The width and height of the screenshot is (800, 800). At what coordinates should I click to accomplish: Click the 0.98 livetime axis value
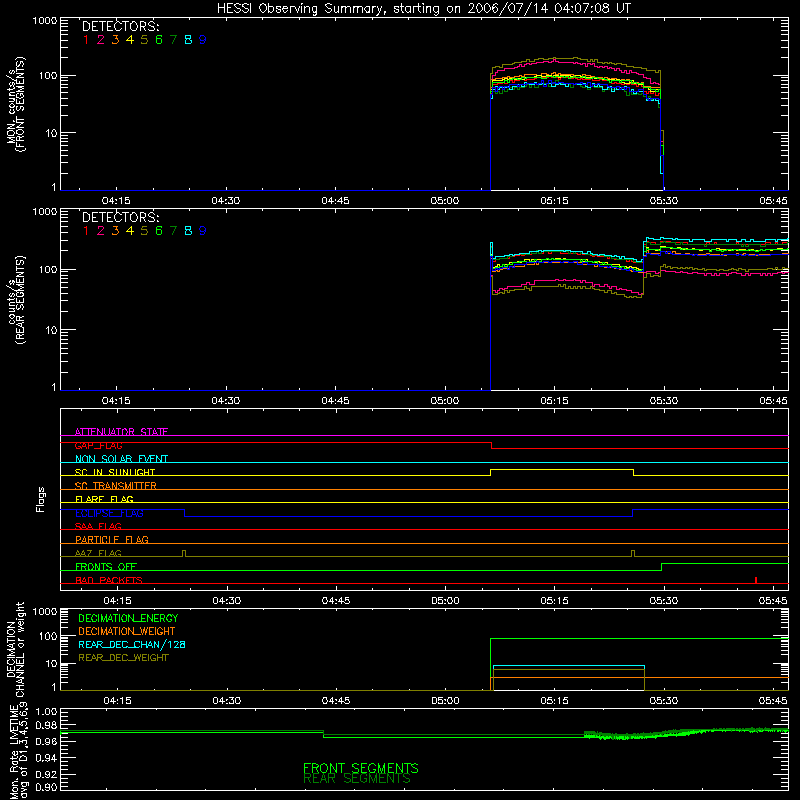click(x=46, y=726)
